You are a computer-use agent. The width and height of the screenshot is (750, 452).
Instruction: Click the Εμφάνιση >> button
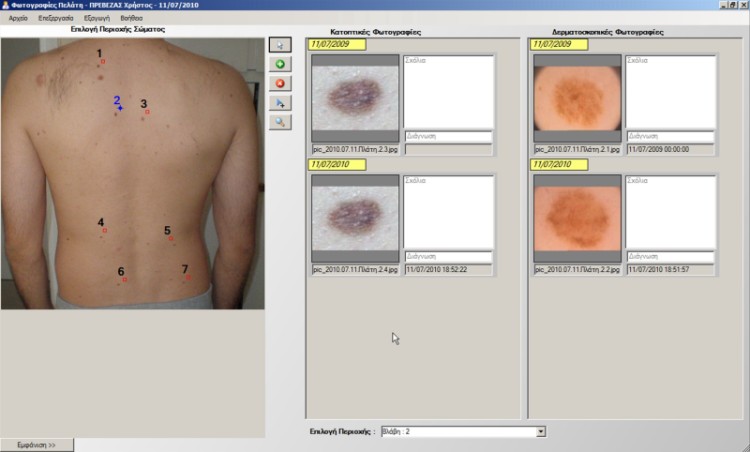pyautogui.click(x=36, y=444)
